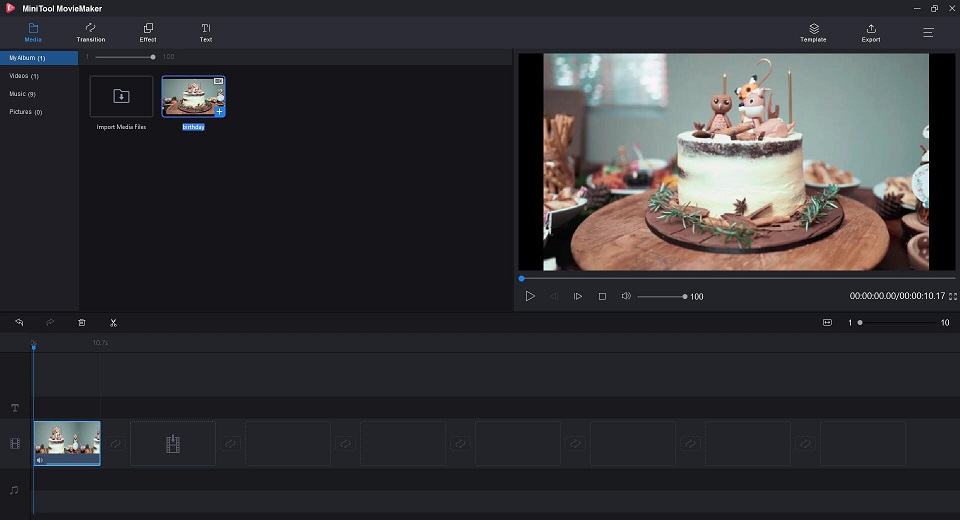Open the Template library
Screen dimensions: 960x520
coord(813,33)
